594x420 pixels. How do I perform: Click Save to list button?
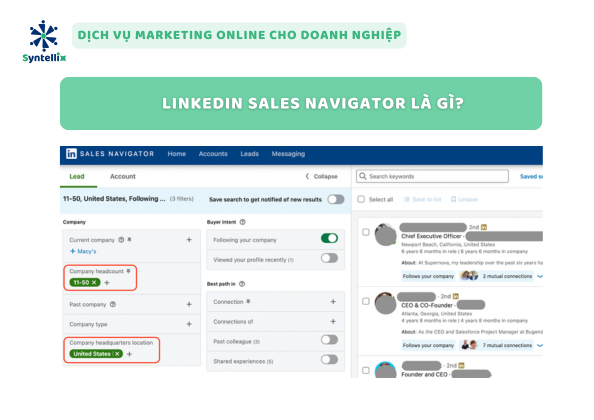tap(422, 200)
